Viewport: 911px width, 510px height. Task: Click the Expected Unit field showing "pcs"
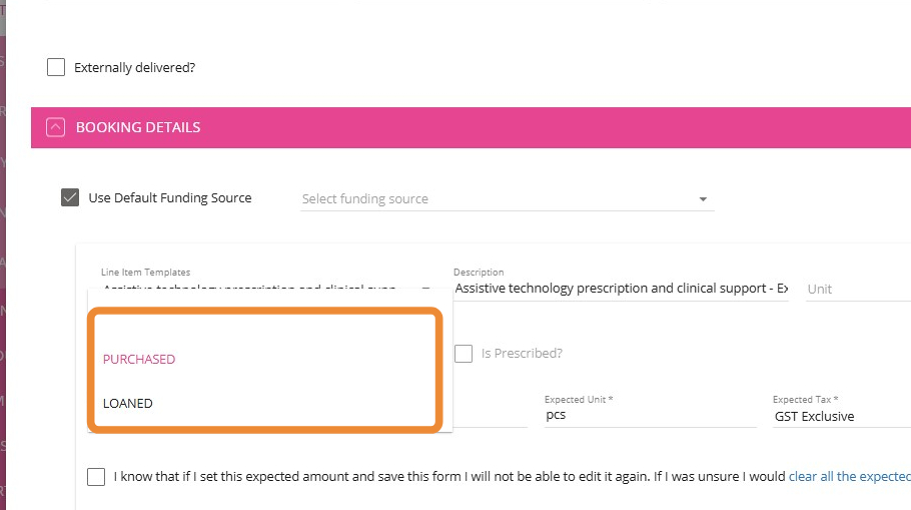click(x=650, y=415)
